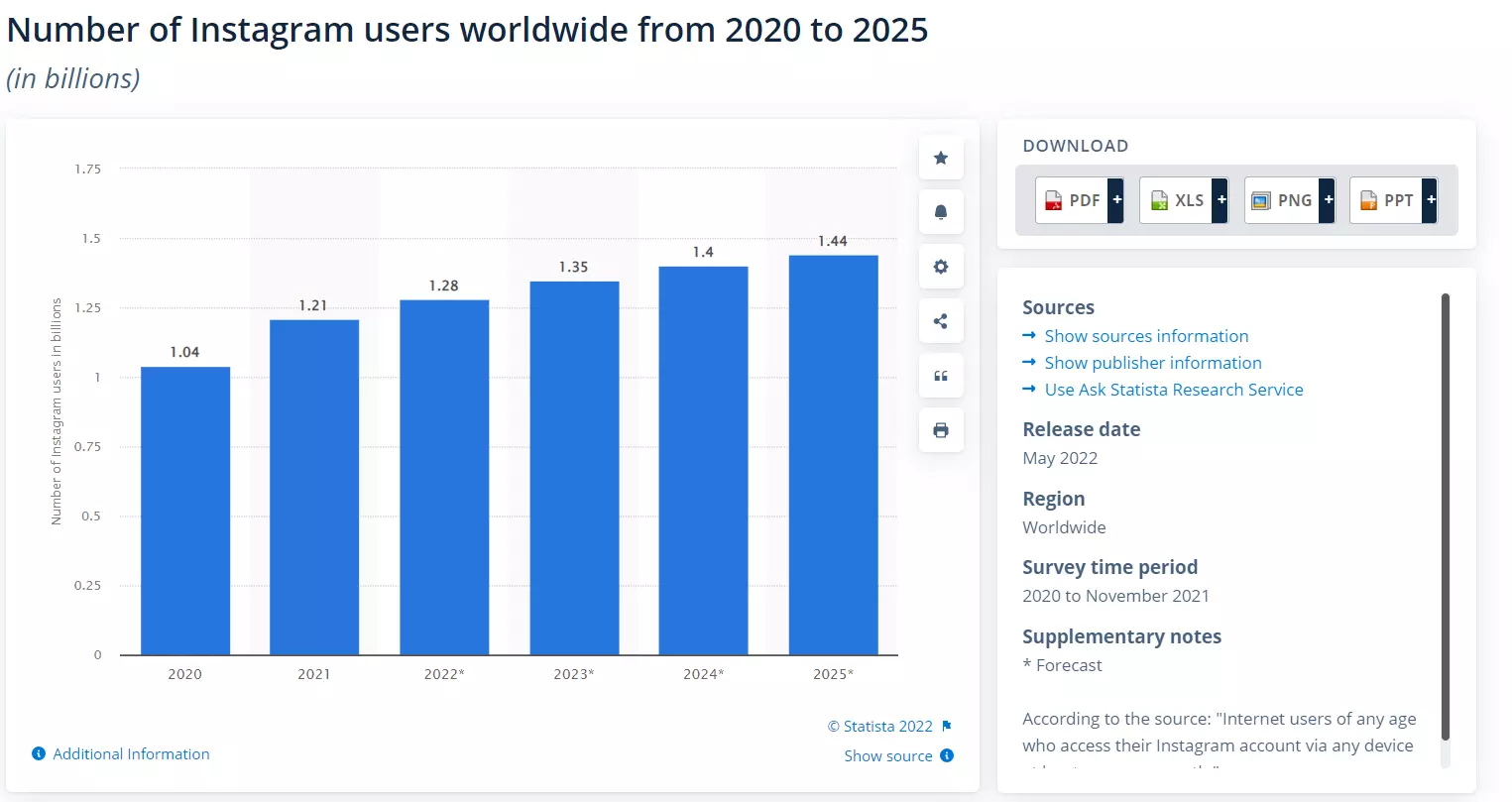1512x802 pixels.
Task: Click the flag icon beside Statista 2022
Action: (947, 727)
